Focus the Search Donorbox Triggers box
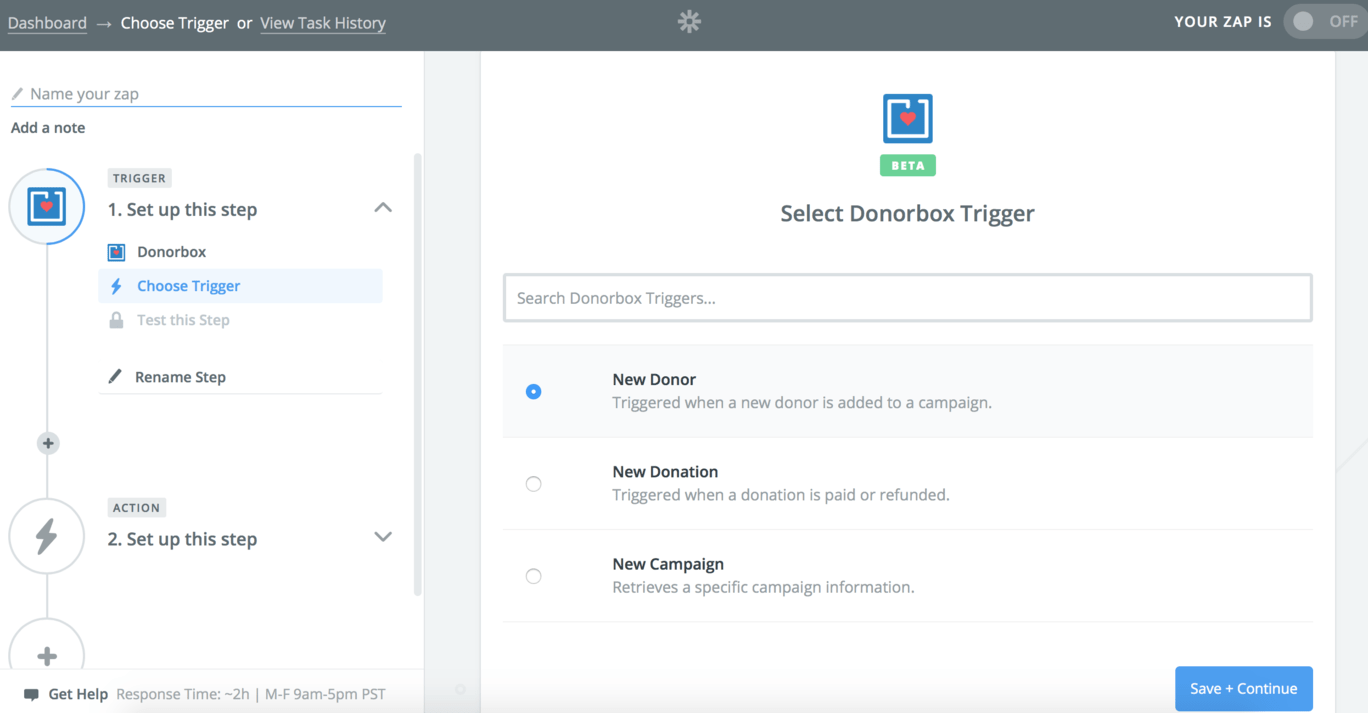This screenshot has height=713, width=1368. pyautogui.click(x=908, y=298)
